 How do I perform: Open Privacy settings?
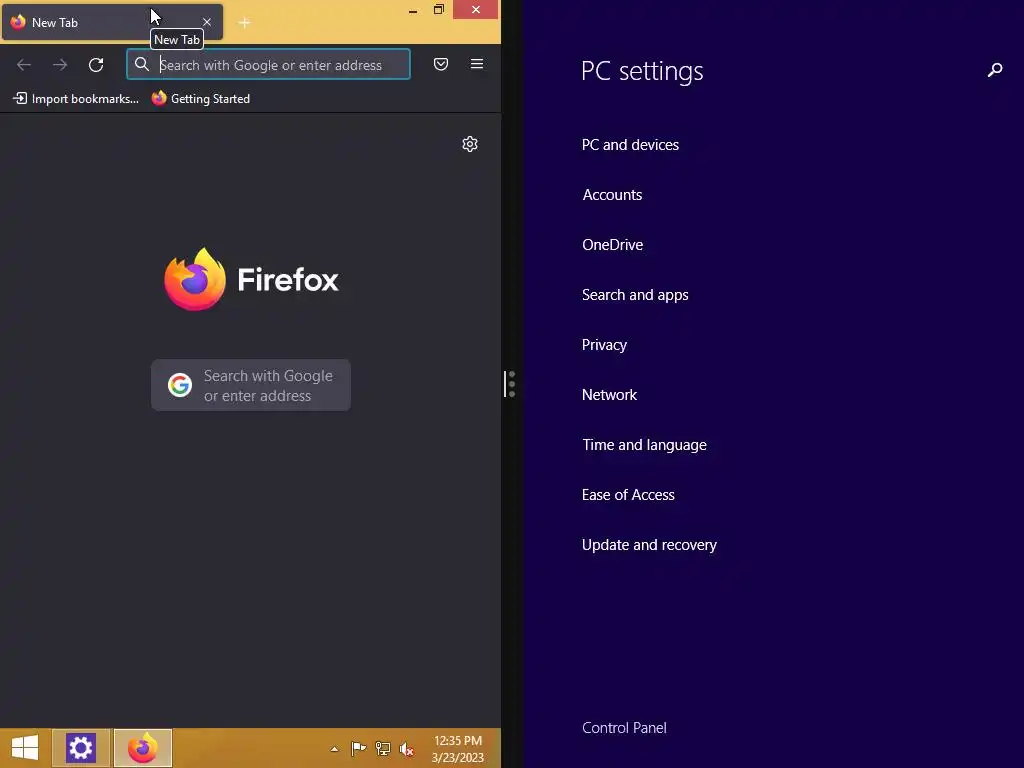tap(604, 345)
